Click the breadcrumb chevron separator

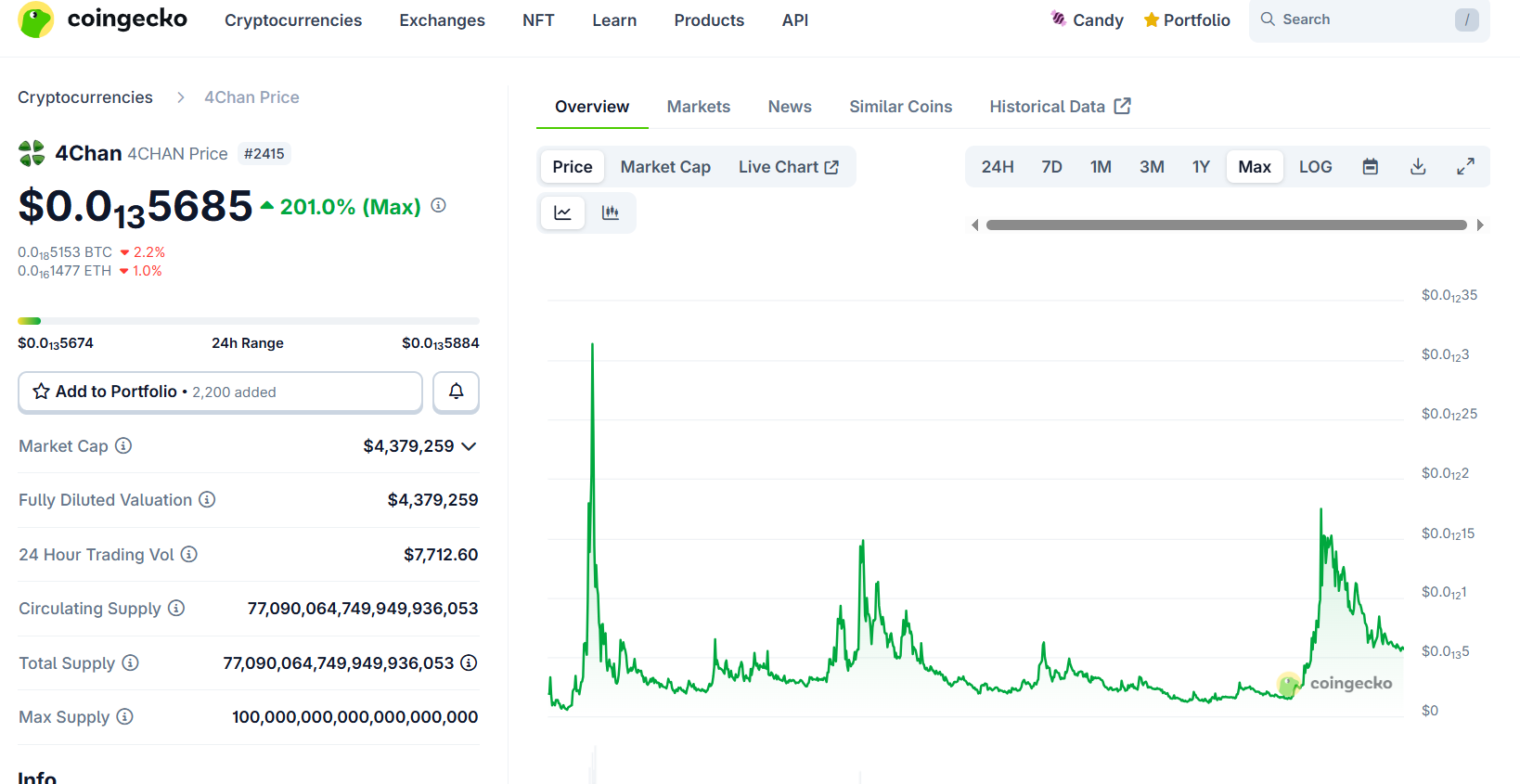click(x=181, y=97)
